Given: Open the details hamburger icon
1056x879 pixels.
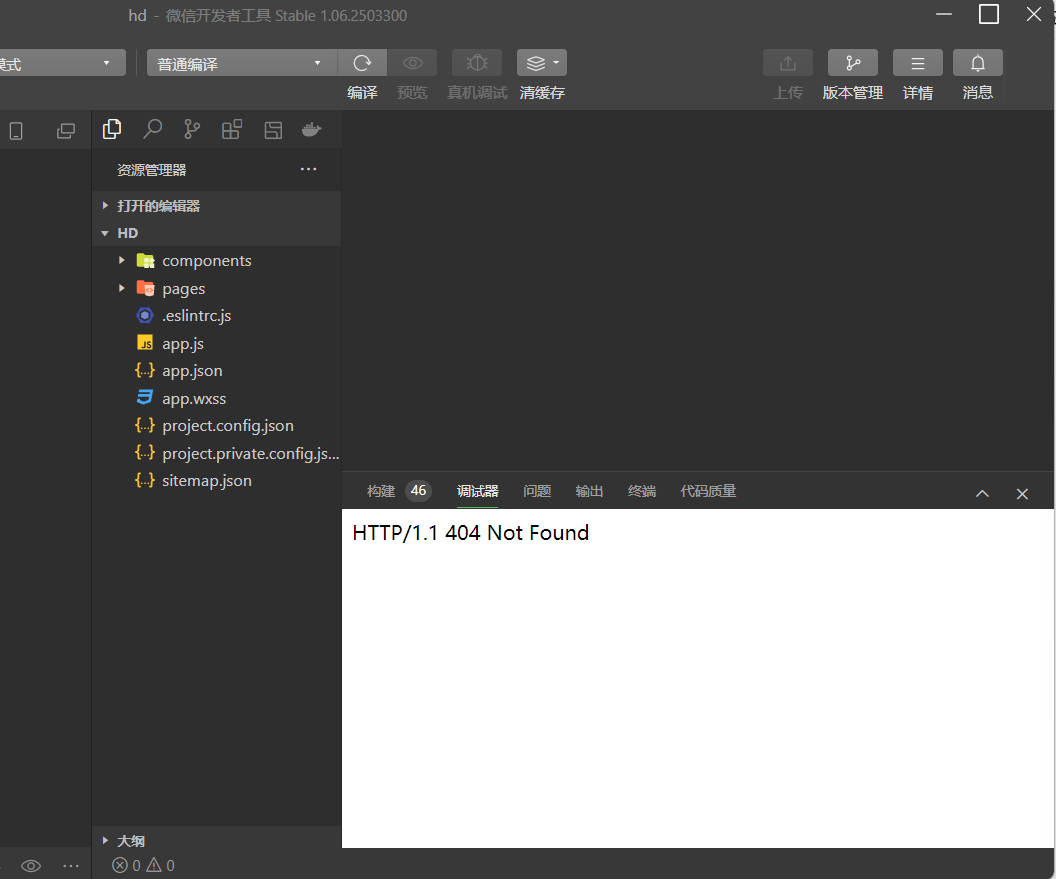Looking at the screenshot, I should tap(917, 63).
